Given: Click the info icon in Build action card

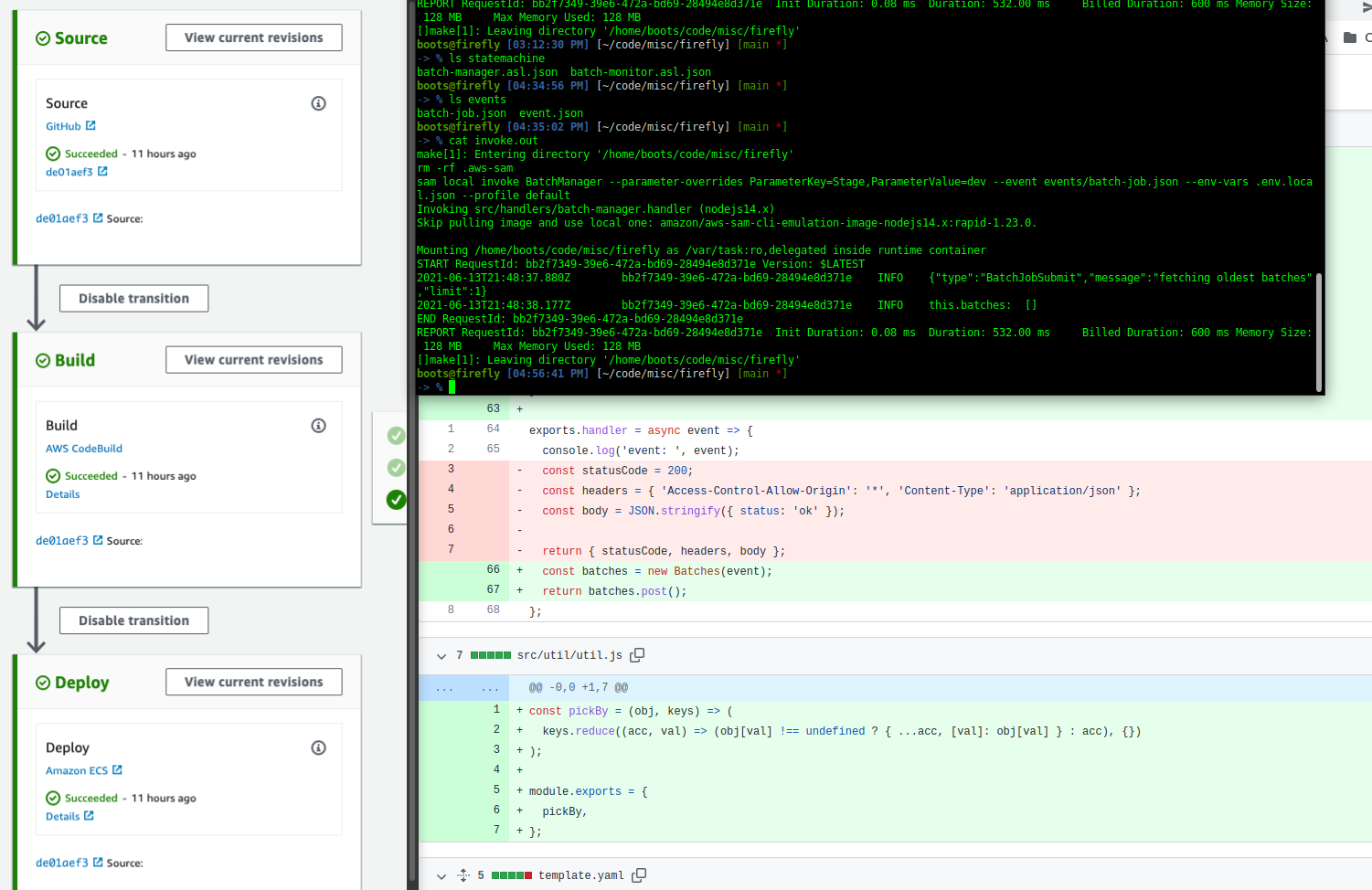Looking at the screenshot, I should coord(318,426).
